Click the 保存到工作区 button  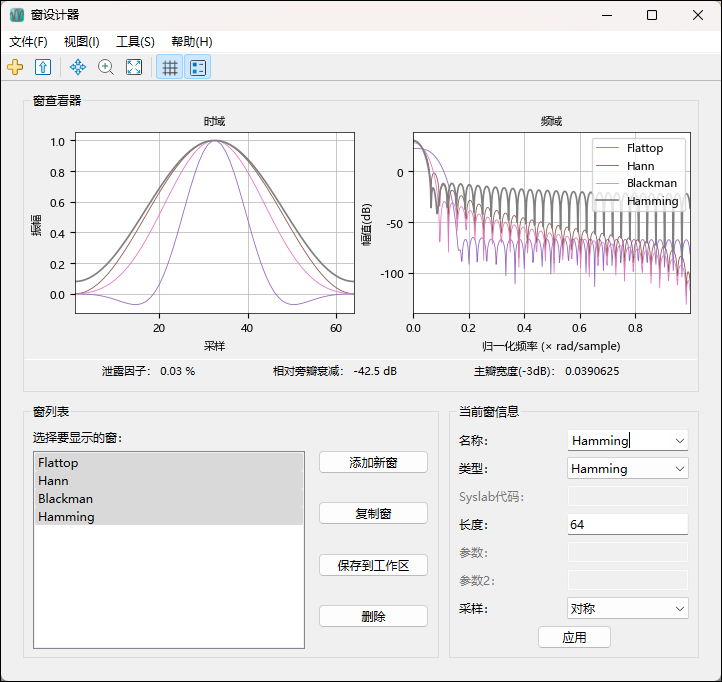coord(373,565)
